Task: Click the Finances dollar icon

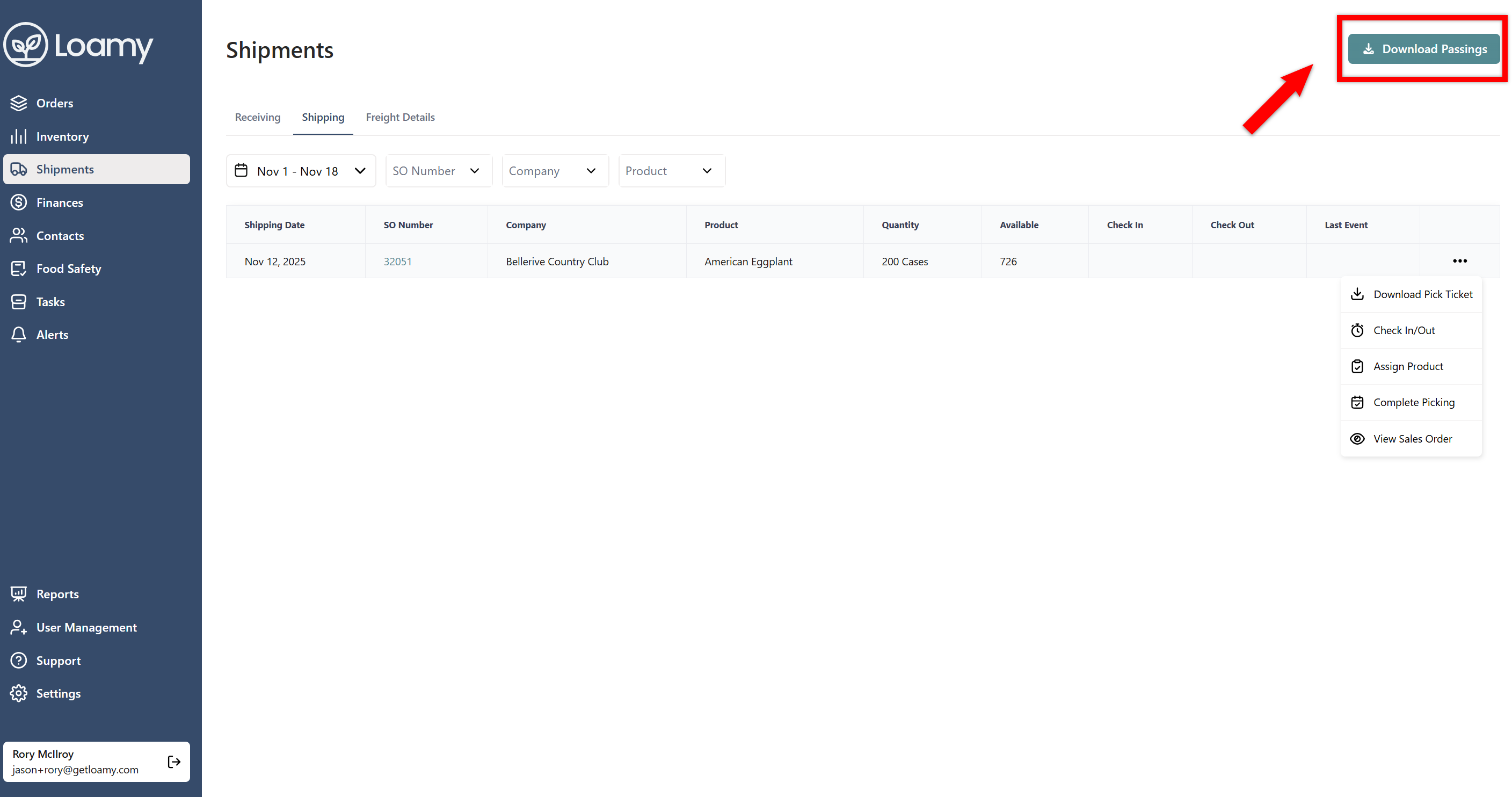Action: pyautogui.click(x=19, y=202)
